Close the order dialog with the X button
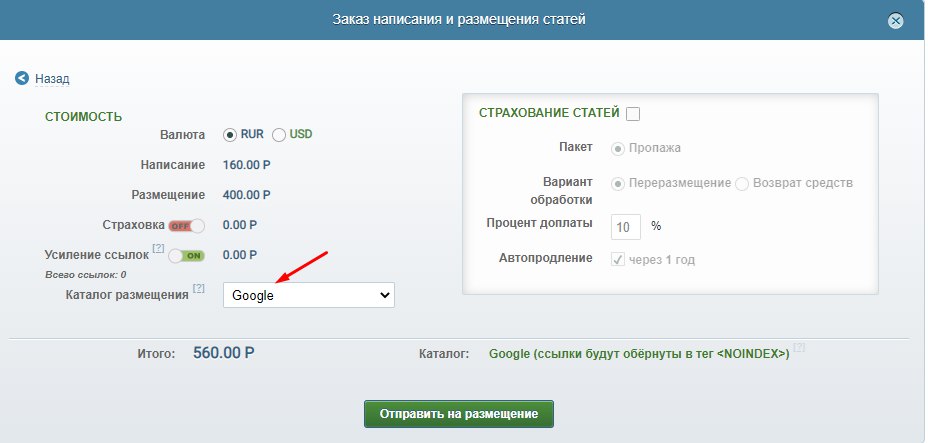The height and width of the screenshot is (443, 928). (895, 21)
